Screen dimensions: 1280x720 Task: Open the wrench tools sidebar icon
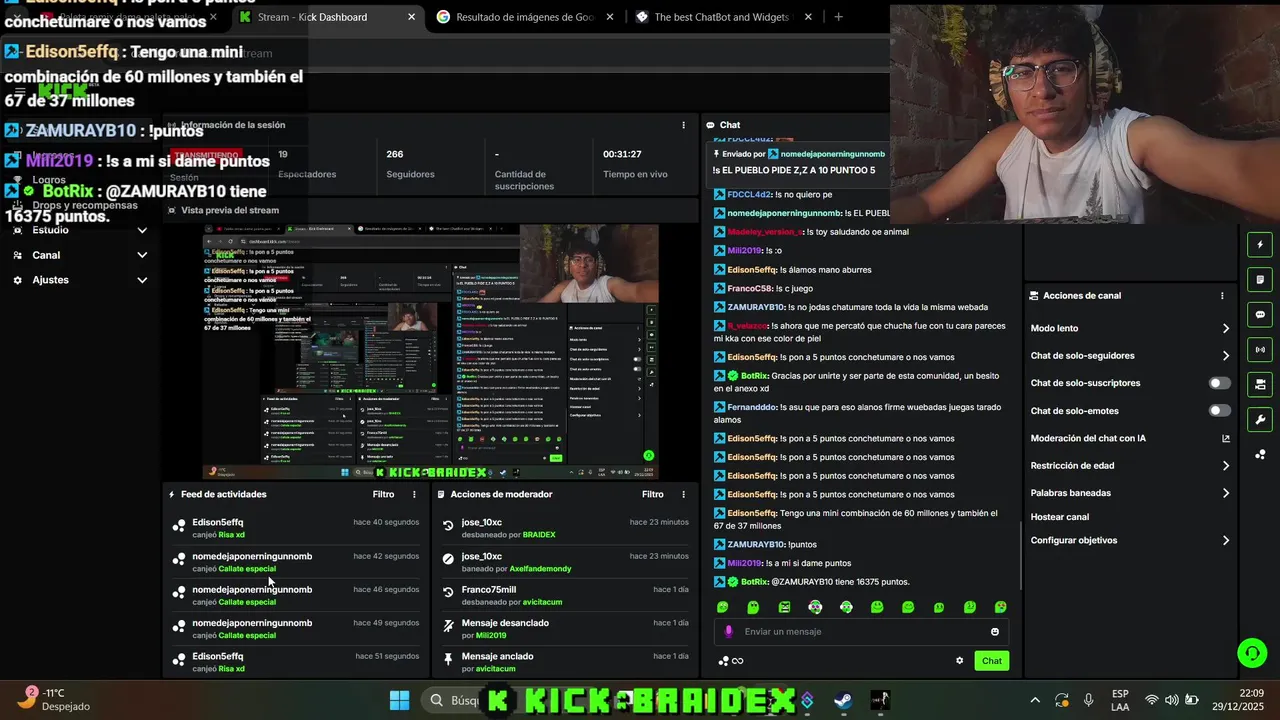click(x=1260, y=420)
